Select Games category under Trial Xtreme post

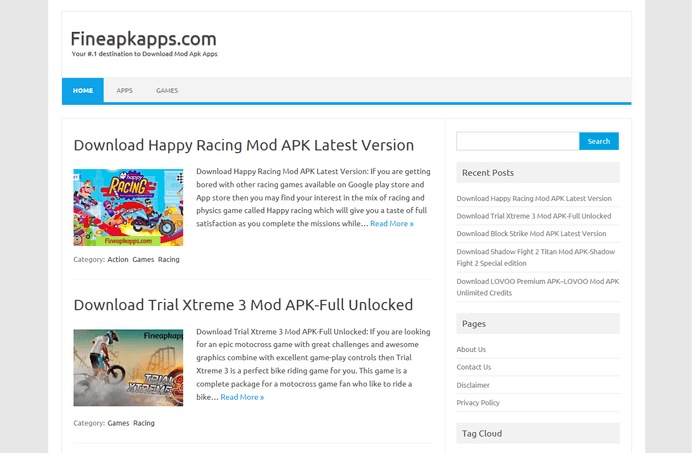(118, 423)
